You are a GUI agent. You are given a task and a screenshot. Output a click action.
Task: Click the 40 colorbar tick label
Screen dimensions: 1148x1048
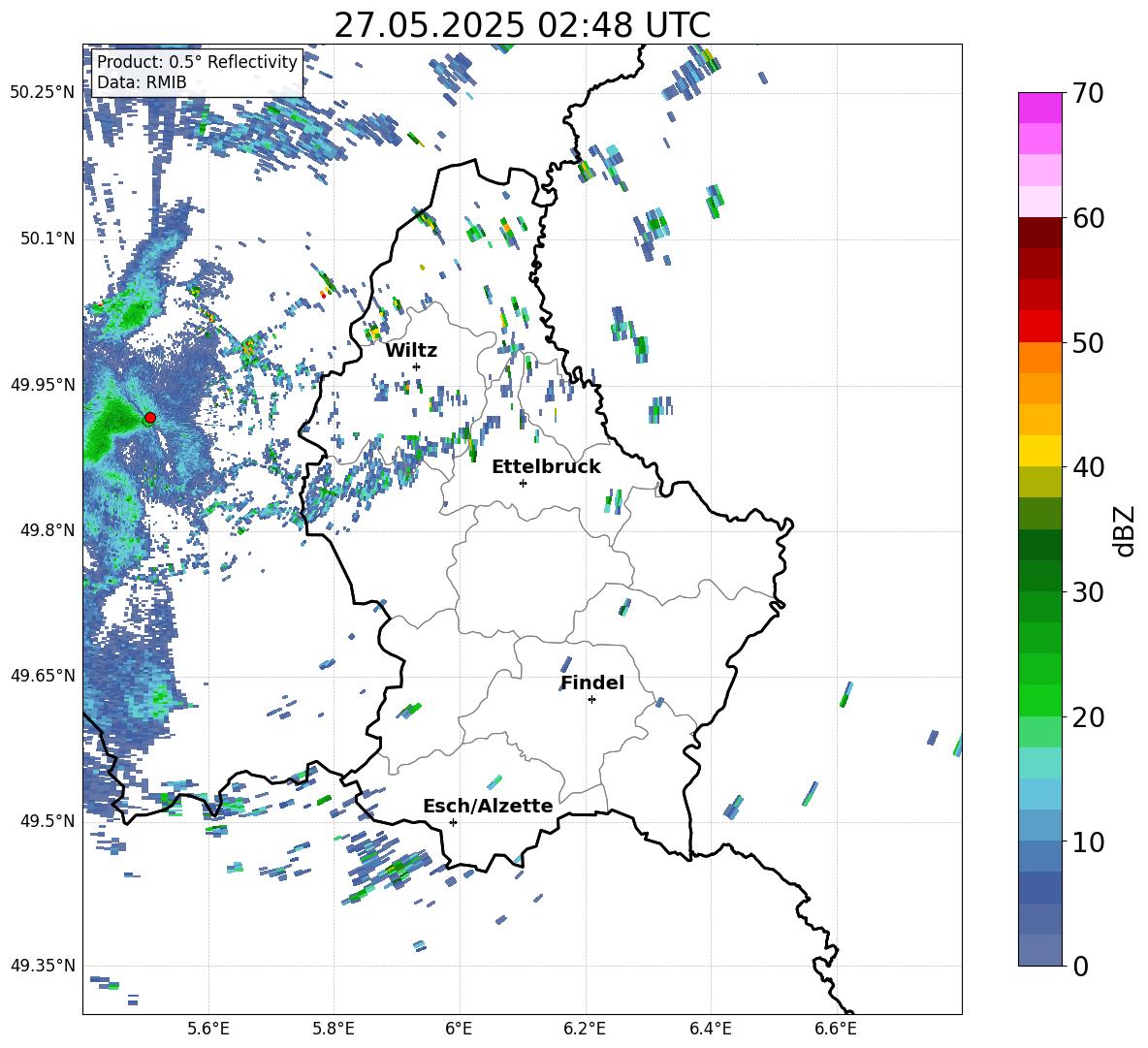point(1088,467)
